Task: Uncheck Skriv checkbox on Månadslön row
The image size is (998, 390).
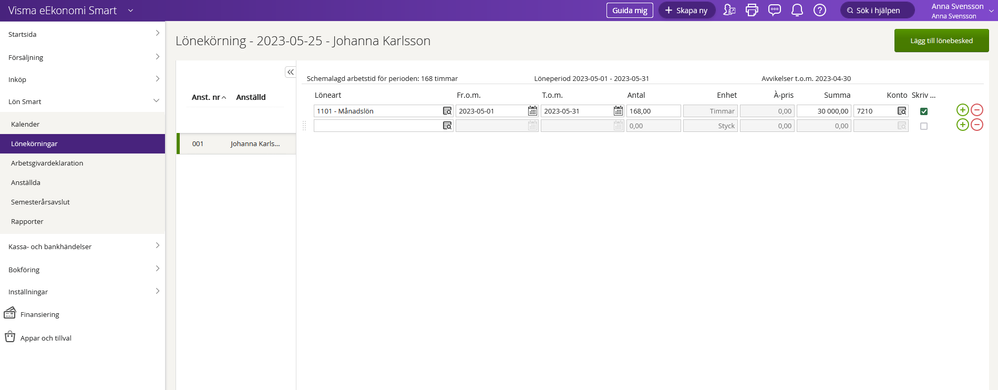Action: click(x=924, y=111)
